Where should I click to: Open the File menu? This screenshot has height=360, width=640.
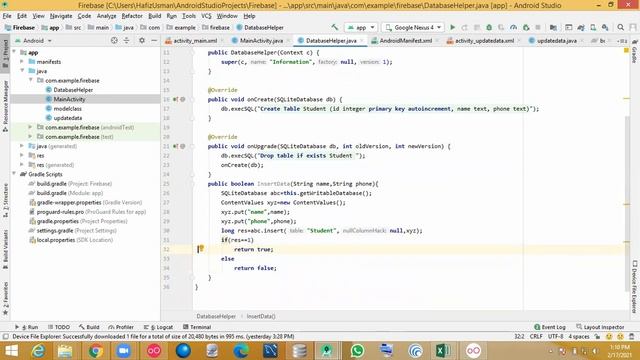7,16
